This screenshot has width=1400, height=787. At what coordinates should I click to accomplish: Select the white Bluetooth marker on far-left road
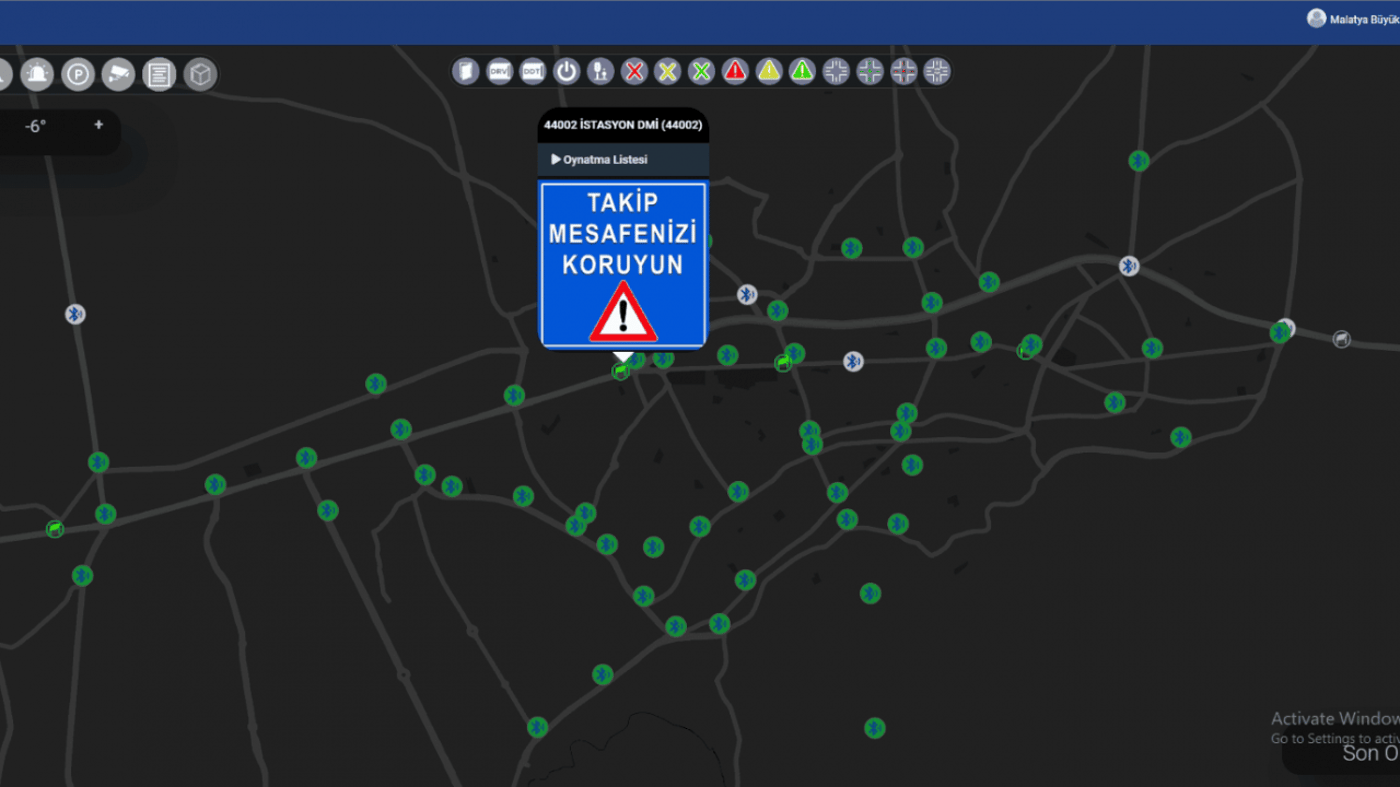pyautogui.click(x=75, y=314)
